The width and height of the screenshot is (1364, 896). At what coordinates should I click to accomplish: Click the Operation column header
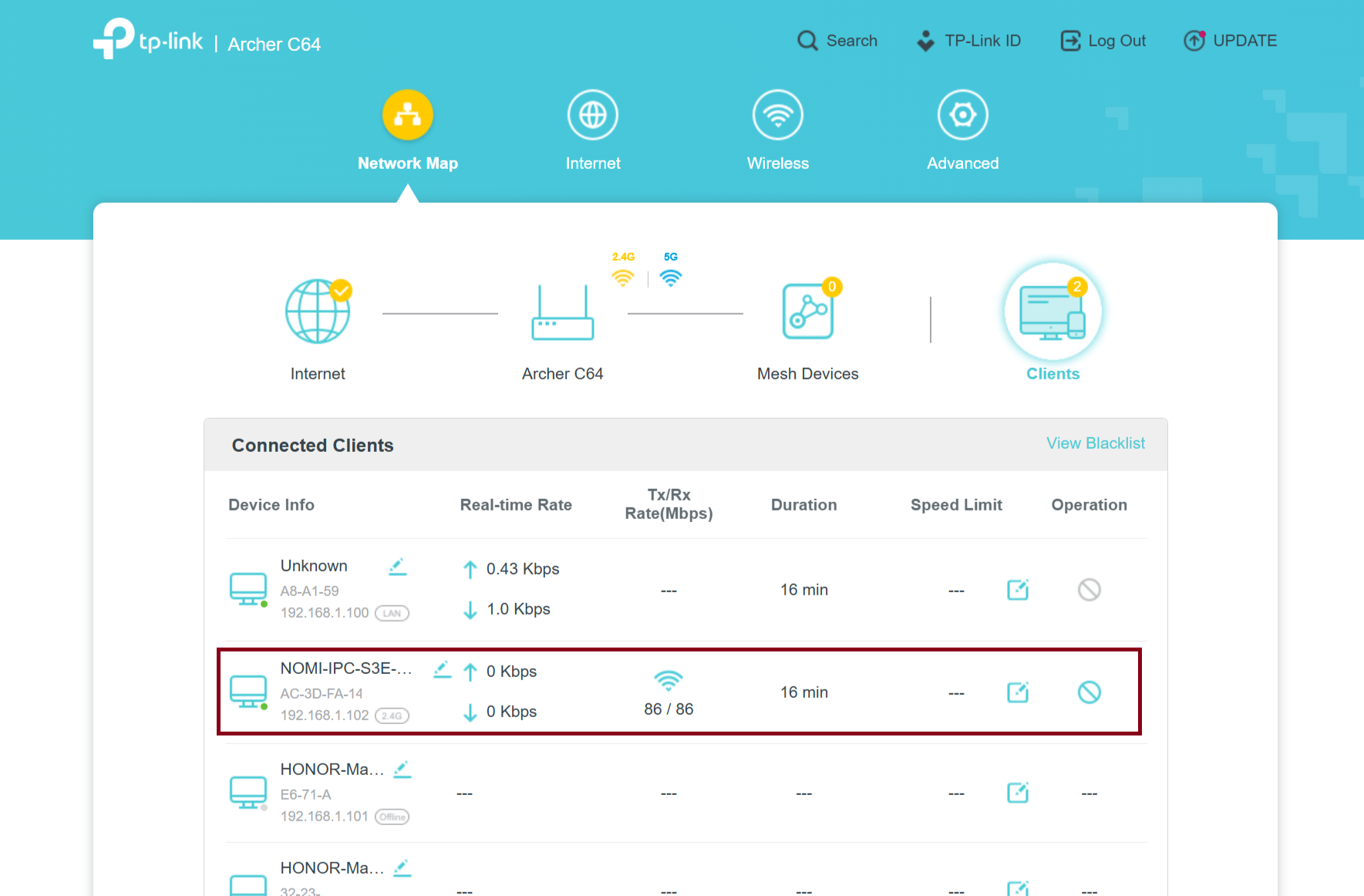[x=1090, y=505]
